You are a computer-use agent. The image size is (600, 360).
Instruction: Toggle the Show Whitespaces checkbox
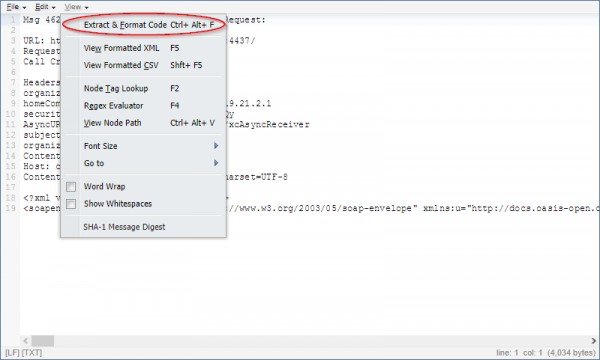tap(71, 204)
